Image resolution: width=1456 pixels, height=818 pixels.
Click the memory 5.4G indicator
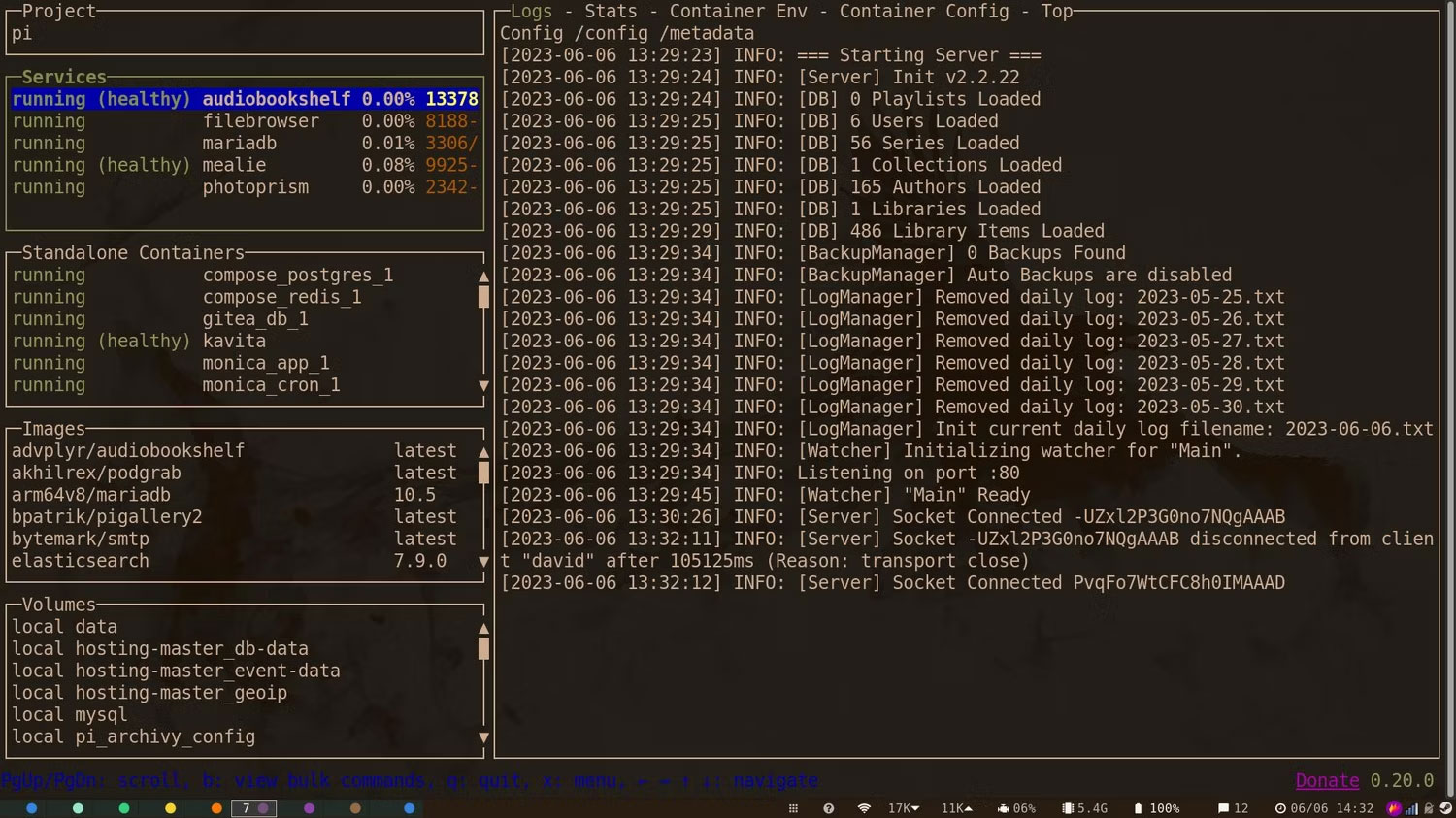1084,808
